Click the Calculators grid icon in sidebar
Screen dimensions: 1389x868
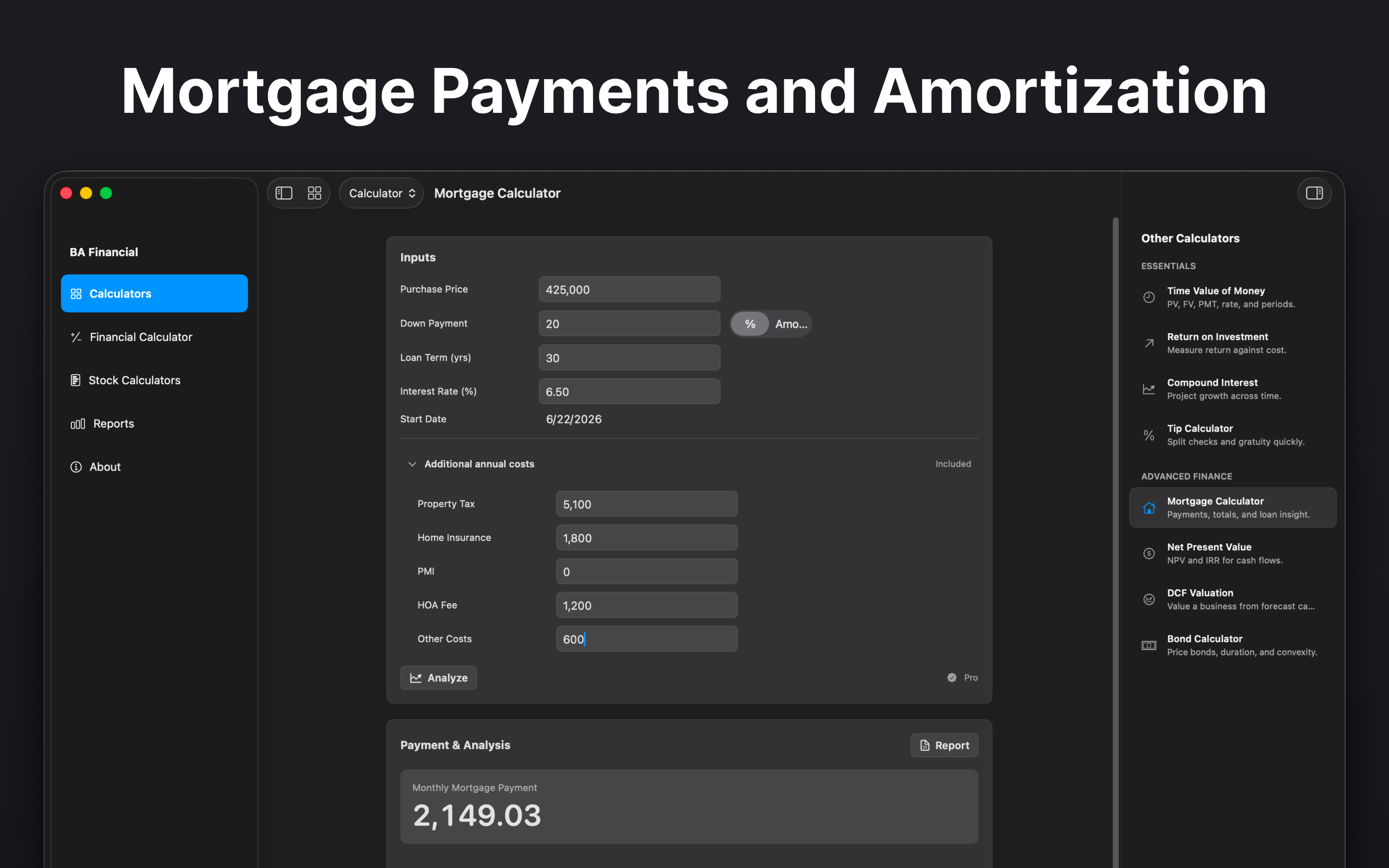[x=76, y=294]
